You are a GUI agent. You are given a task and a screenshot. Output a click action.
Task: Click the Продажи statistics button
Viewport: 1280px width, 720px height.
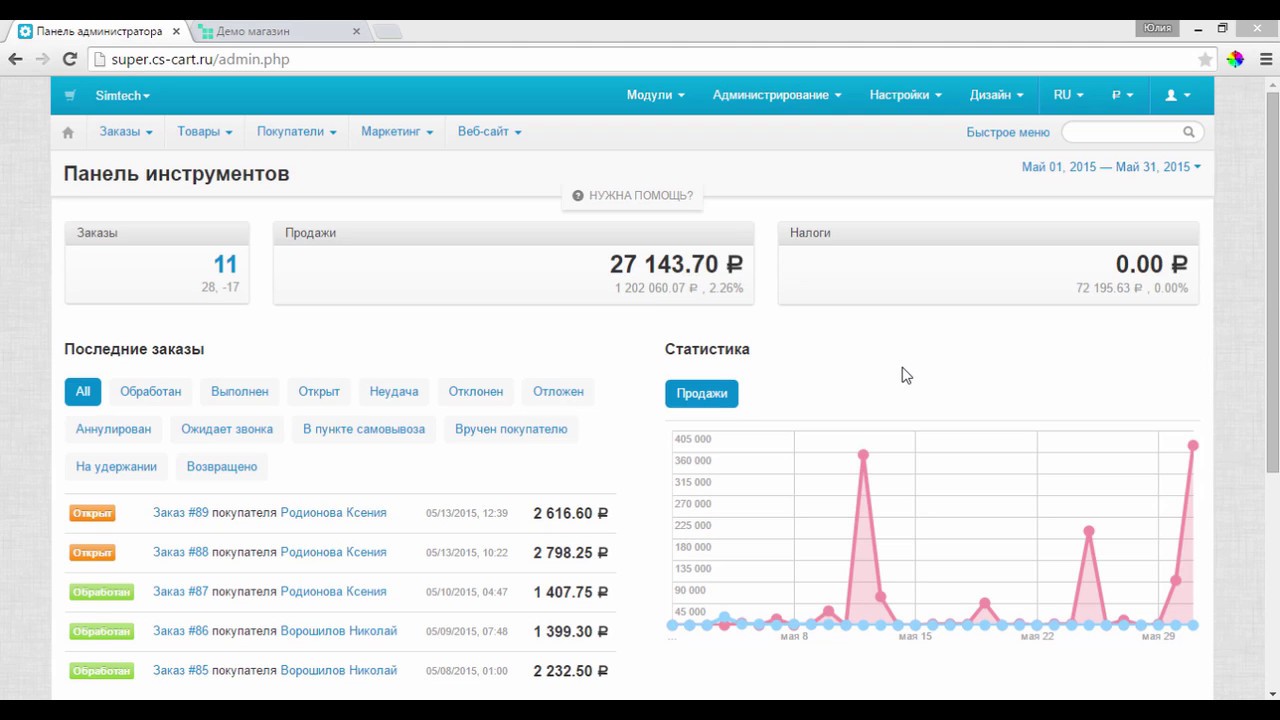point(702,393)
